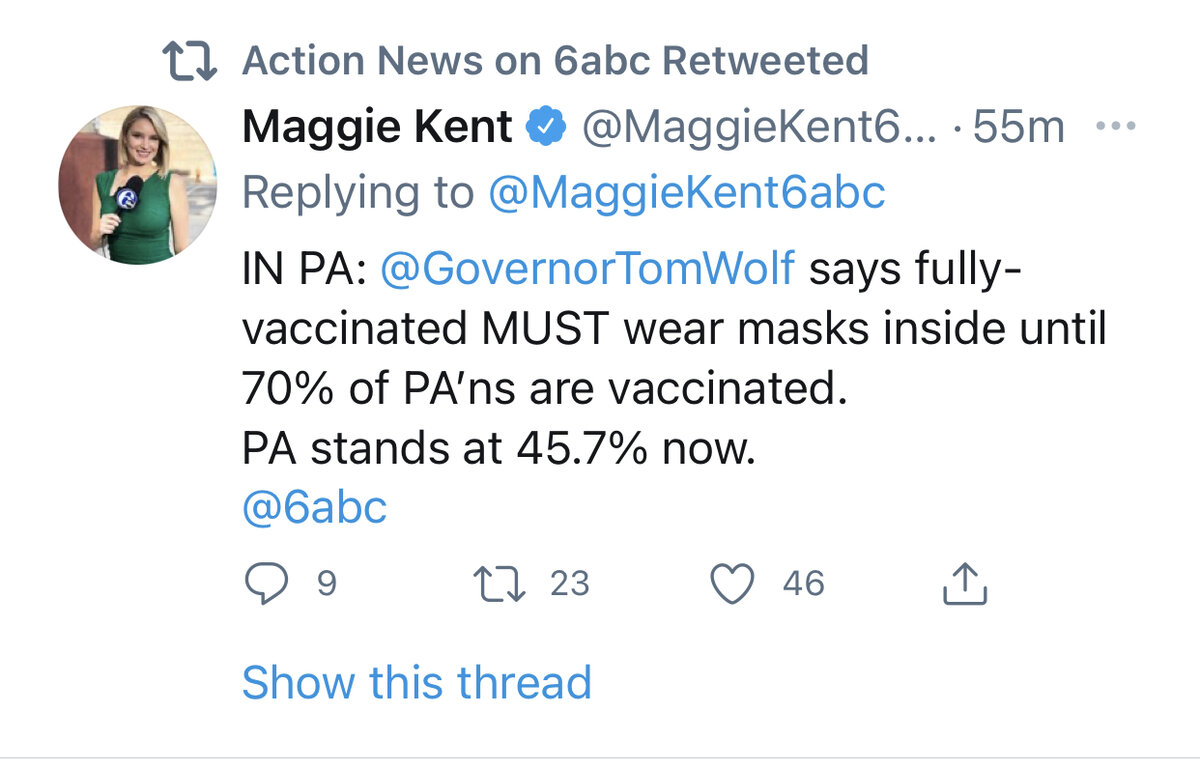The image size is (1200, 769).
Task: Expand with "Show this thread"
Action: pos(416,682)
